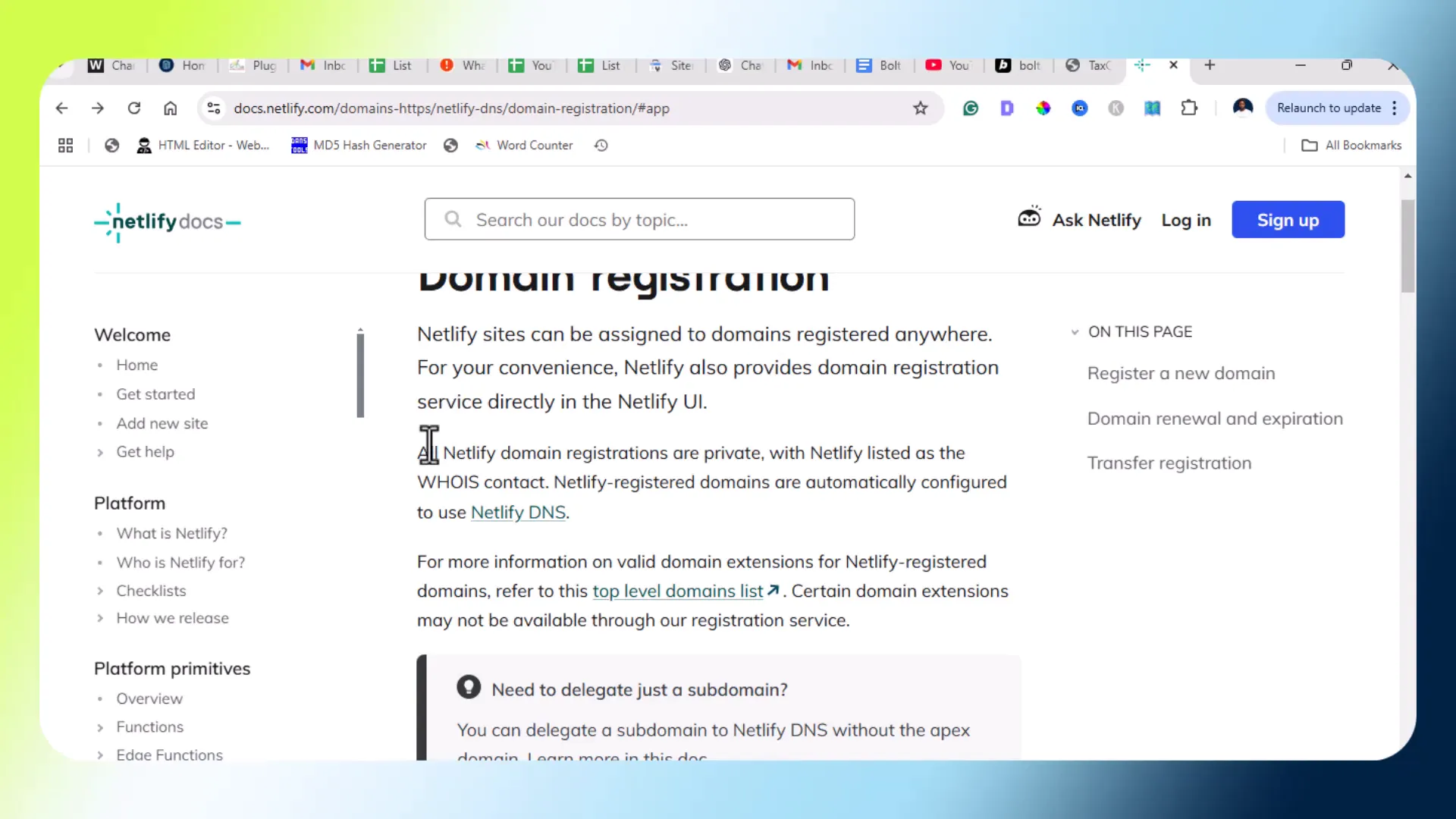The height and width of the screenshot is (819, 1456).
Task: Open the HTML Editor bookmark
Action: tap(202, 146)
